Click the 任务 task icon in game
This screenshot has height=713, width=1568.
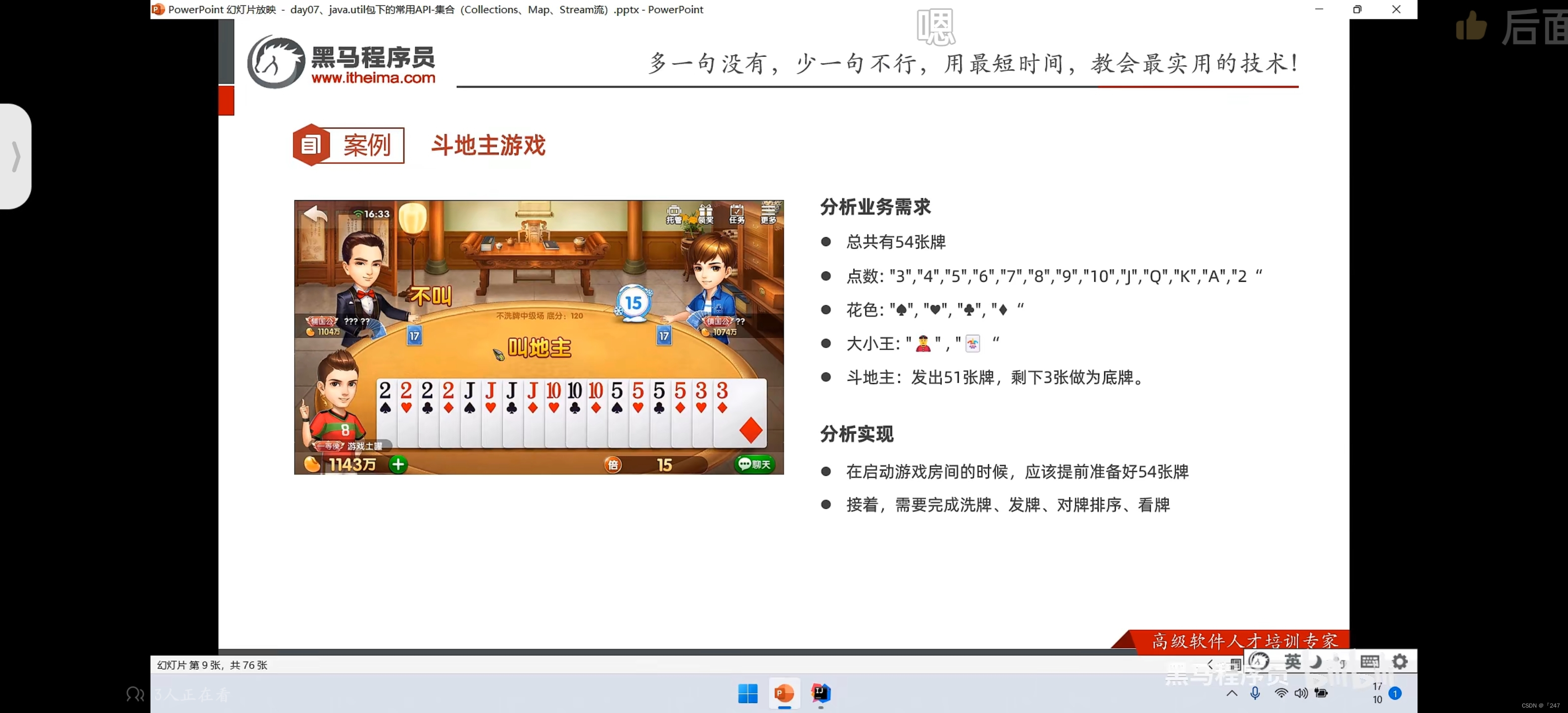736,214
